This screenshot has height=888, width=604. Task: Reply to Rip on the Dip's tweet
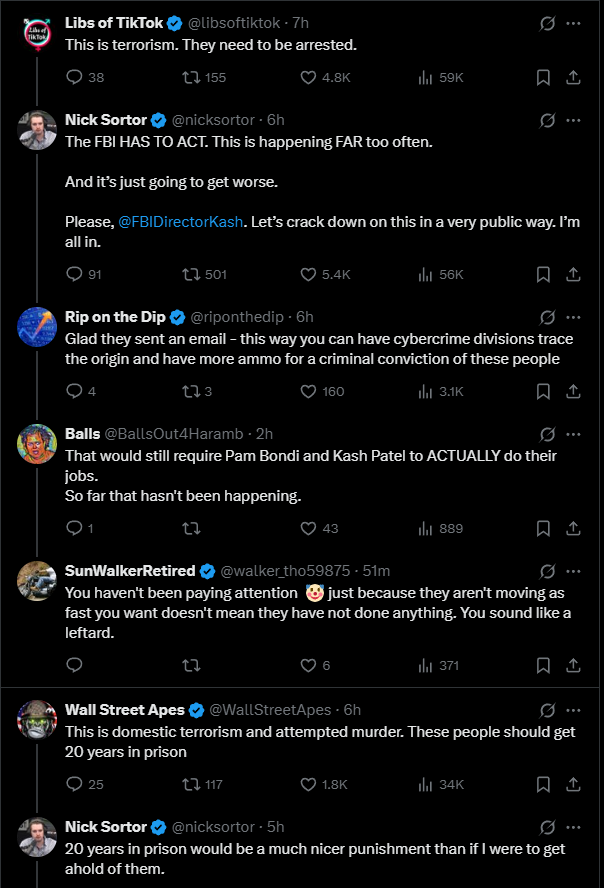81,391
